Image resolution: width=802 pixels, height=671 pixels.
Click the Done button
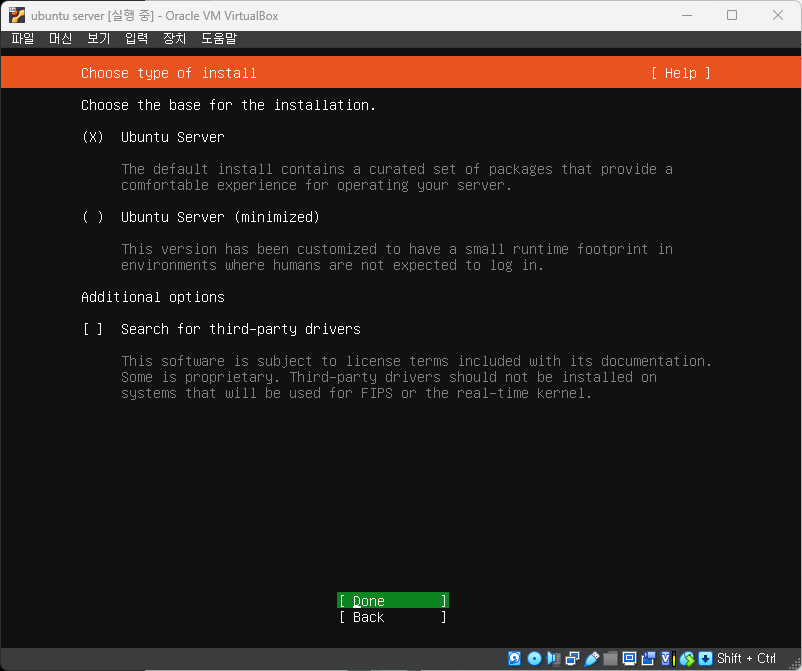pyautogui.click(x=393, y=601)
